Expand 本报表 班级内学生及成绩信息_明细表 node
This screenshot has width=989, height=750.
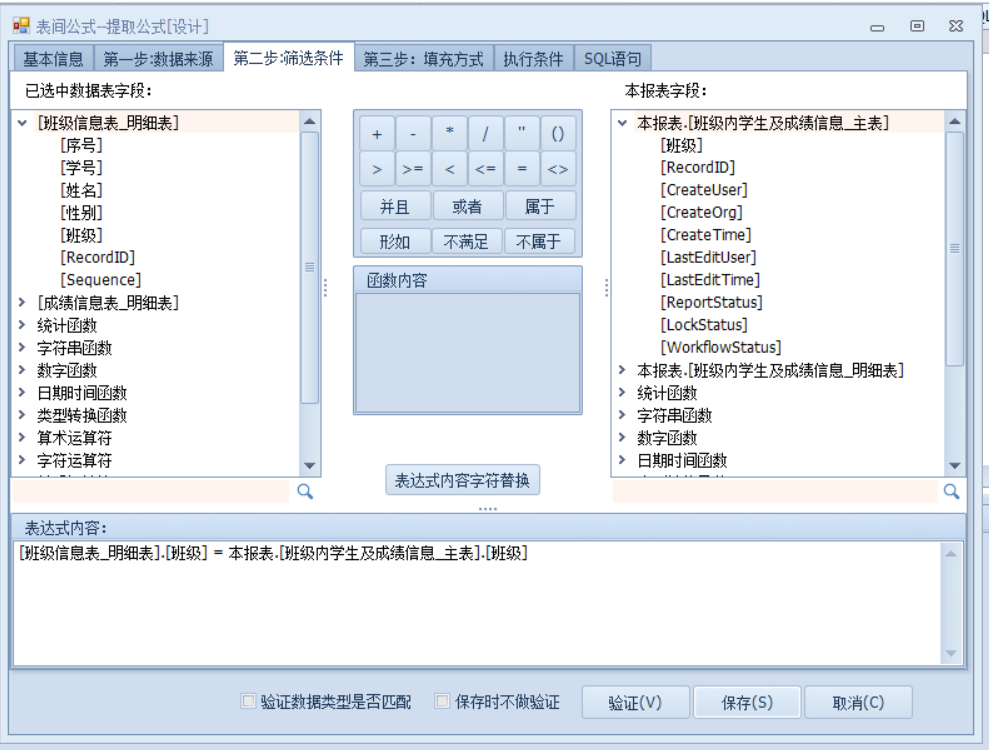tap(623, 371)
